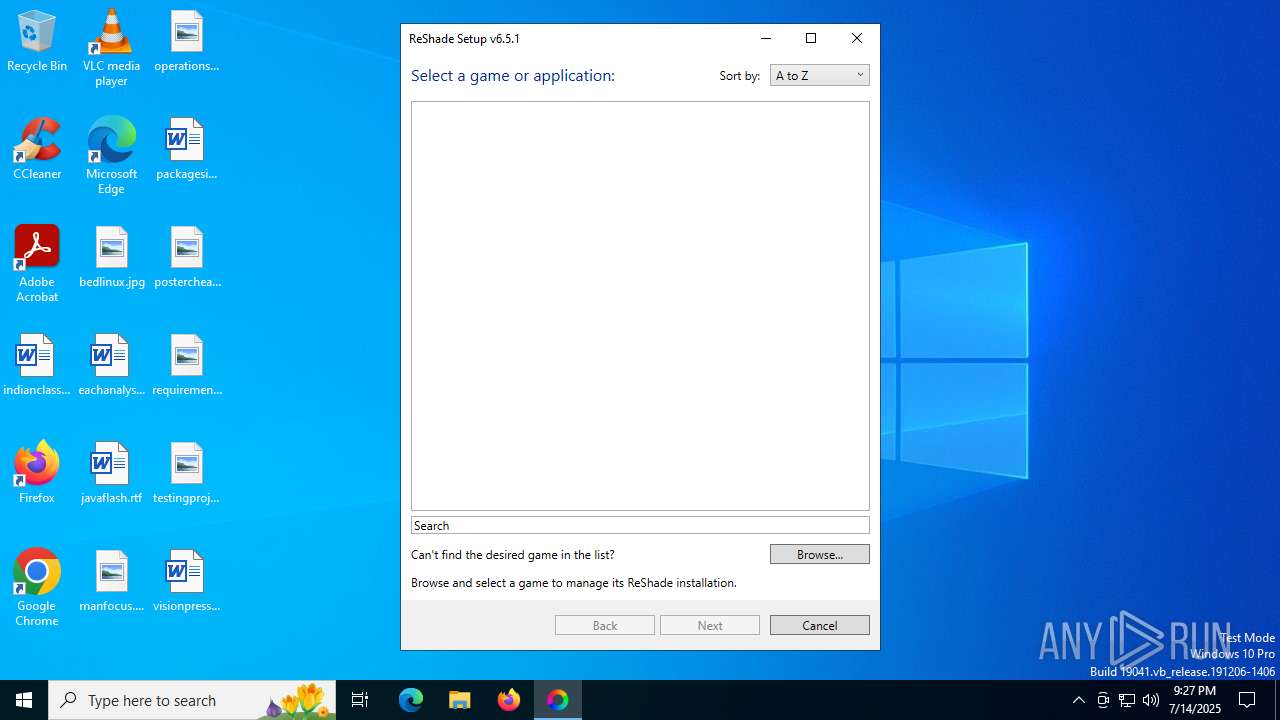Select the bedlinux.jpg file icon
Viewport: 1280px width, 720px height.
pyautogui.click(x=111, y=258)
